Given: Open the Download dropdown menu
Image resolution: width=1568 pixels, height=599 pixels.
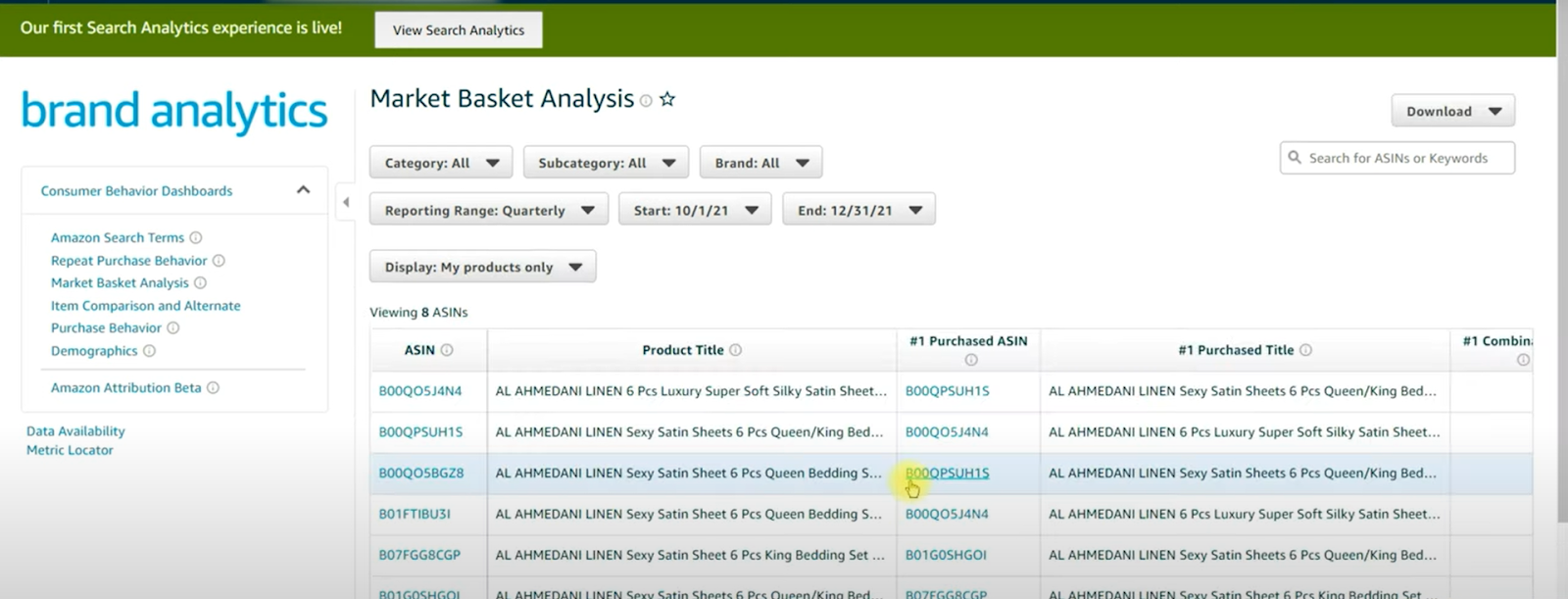Looking at the screenshot, I should (1452, 111).
